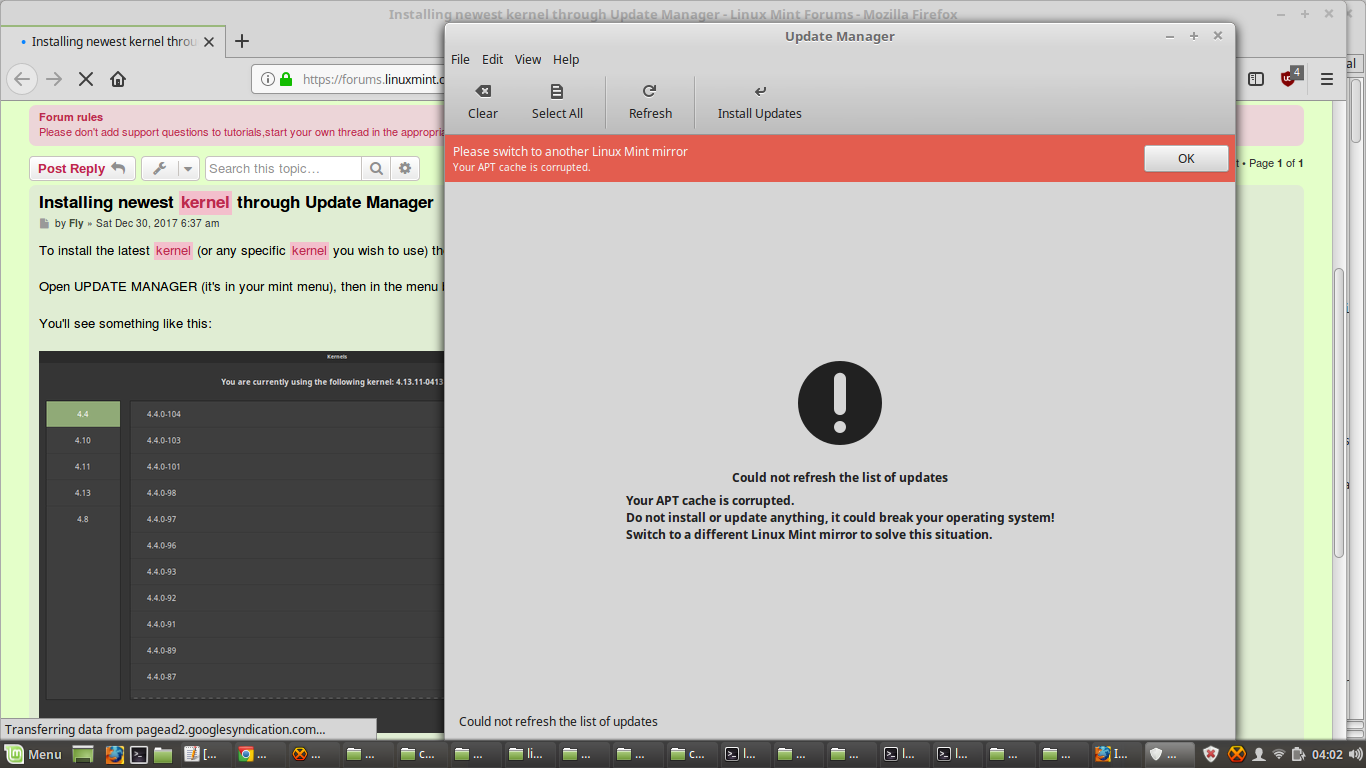The width and height of the screenshot is (1366, 768).
Task: Click Select All in Update Manager toolbar
Action: point(557,101)
